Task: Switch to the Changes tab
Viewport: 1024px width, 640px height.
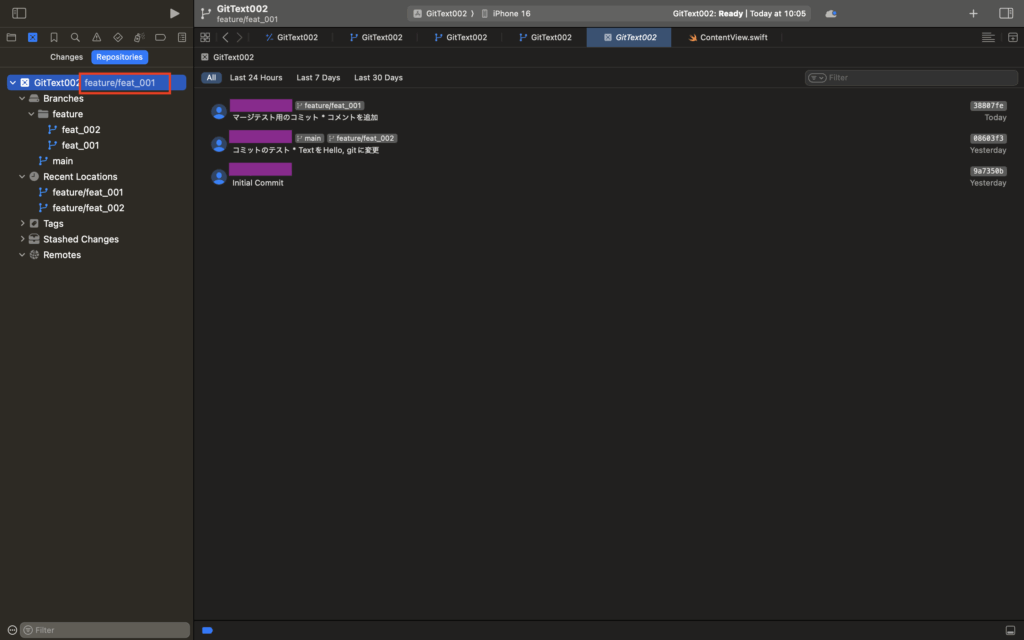Action: point(67,57)
